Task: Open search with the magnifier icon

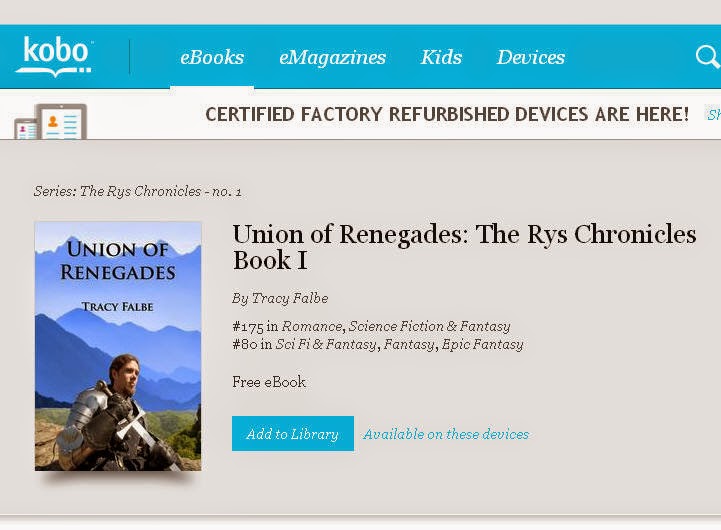Action: (708, 57)
